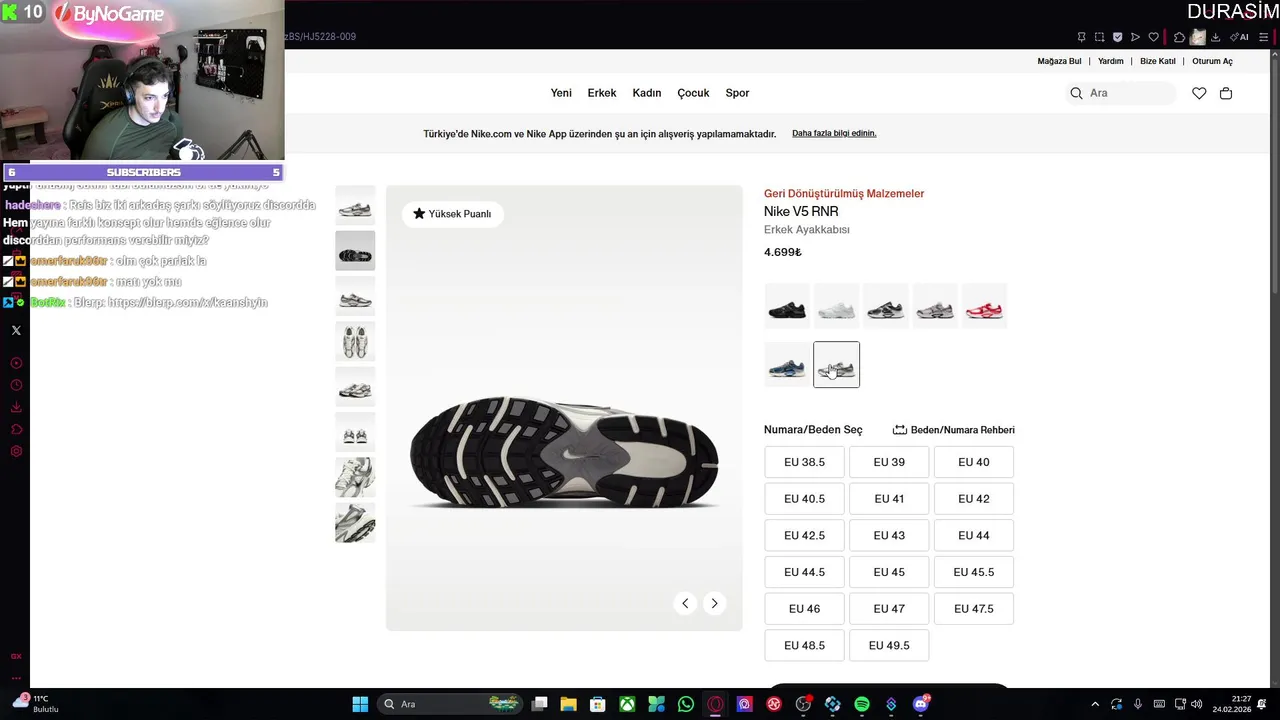
Task: Open the Kadın menu
Action: (647, 93)
